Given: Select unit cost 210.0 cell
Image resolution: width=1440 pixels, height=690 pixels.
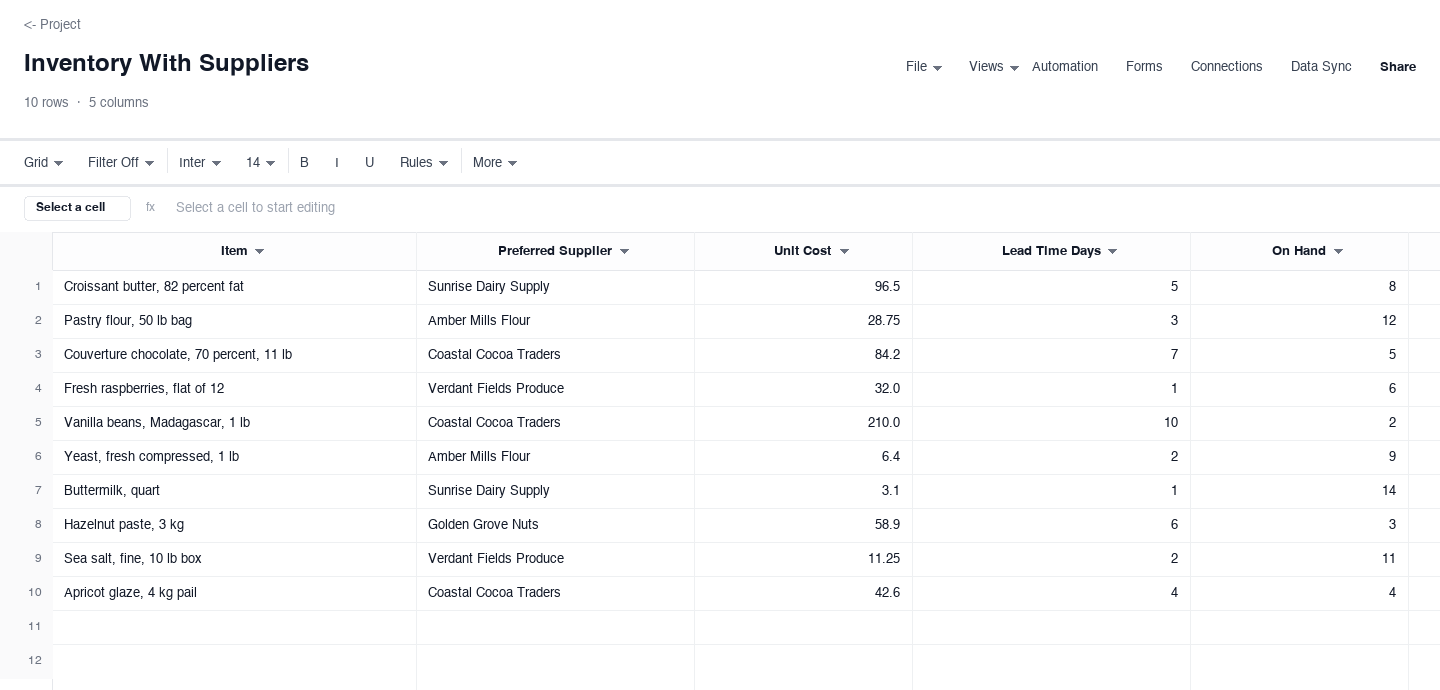Looking at the screenshot, I should click(803, 423).
